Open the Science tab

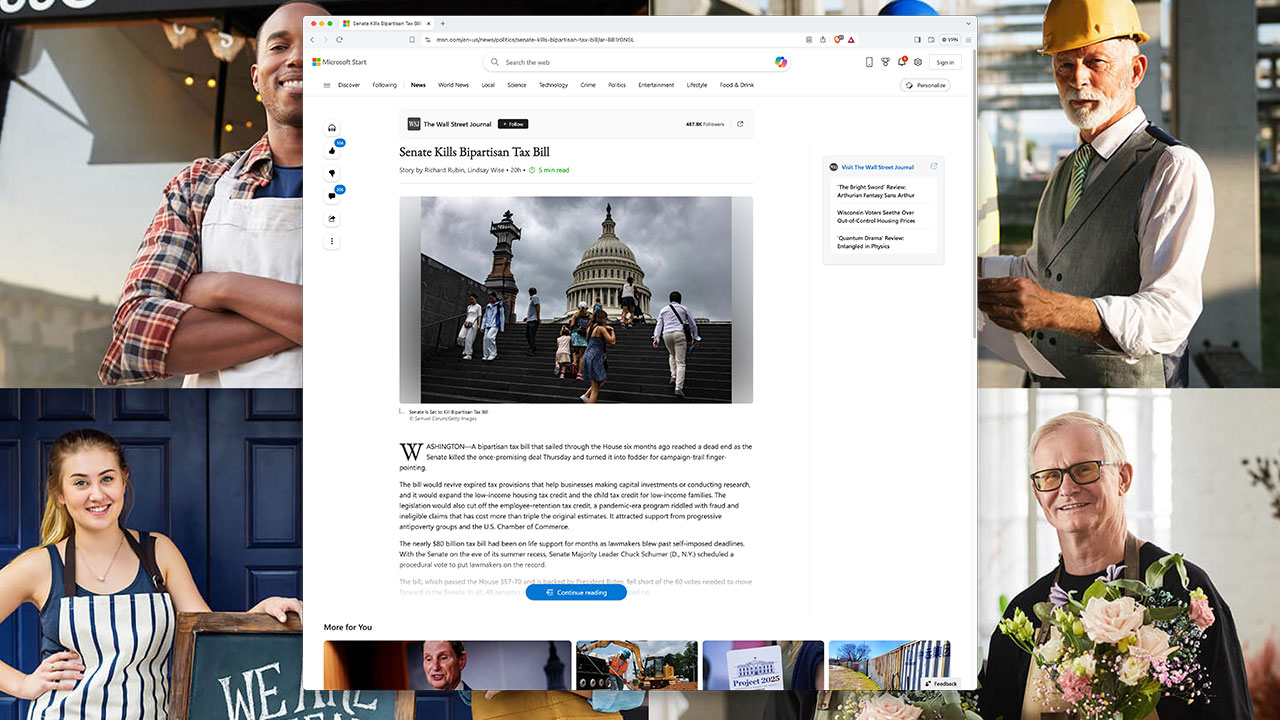(517, 85)
